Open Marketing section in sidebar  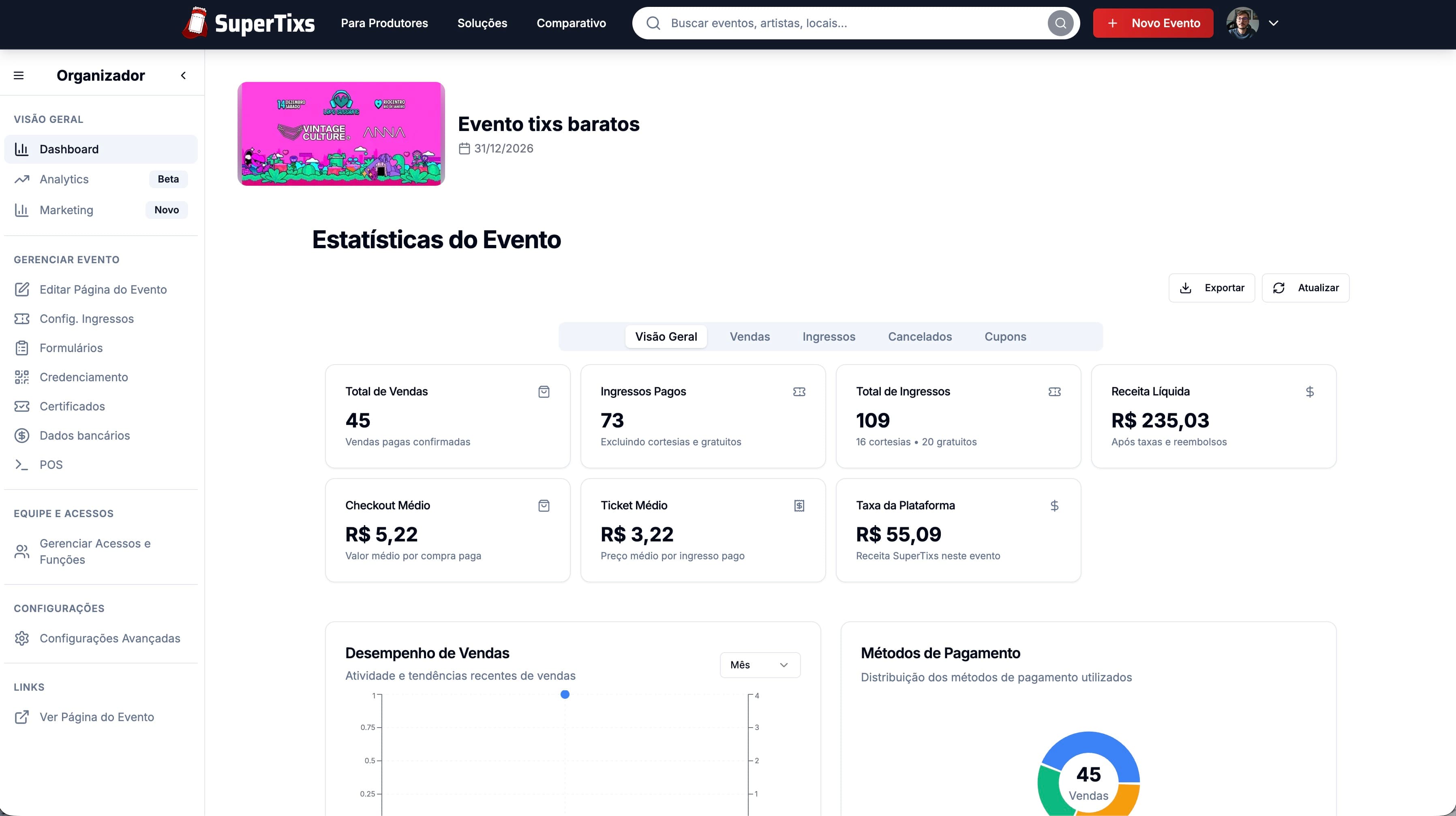click(101, 210)
